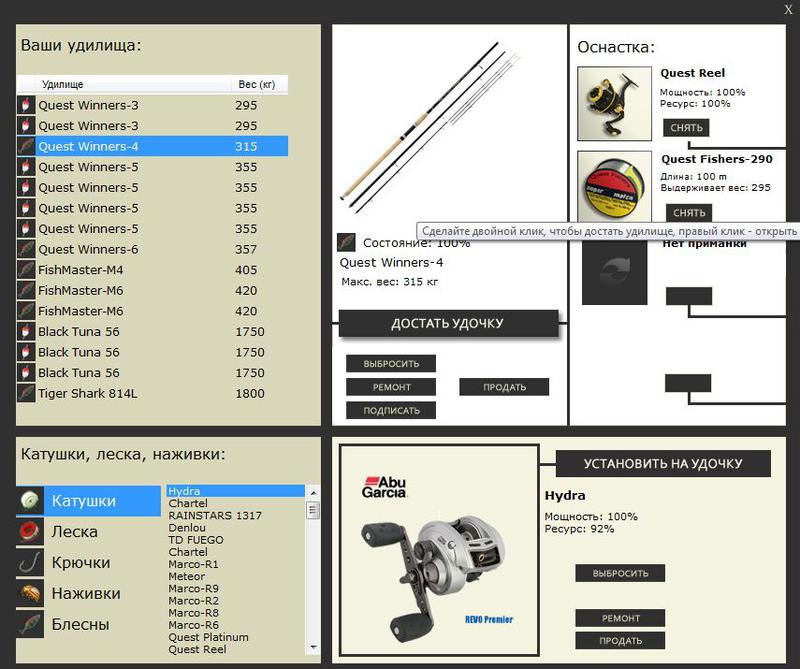Click the lure icon next to Tiger Shark 814L
Image resolution: width=800 pixels, height=669 pixels.
point(26,393)
